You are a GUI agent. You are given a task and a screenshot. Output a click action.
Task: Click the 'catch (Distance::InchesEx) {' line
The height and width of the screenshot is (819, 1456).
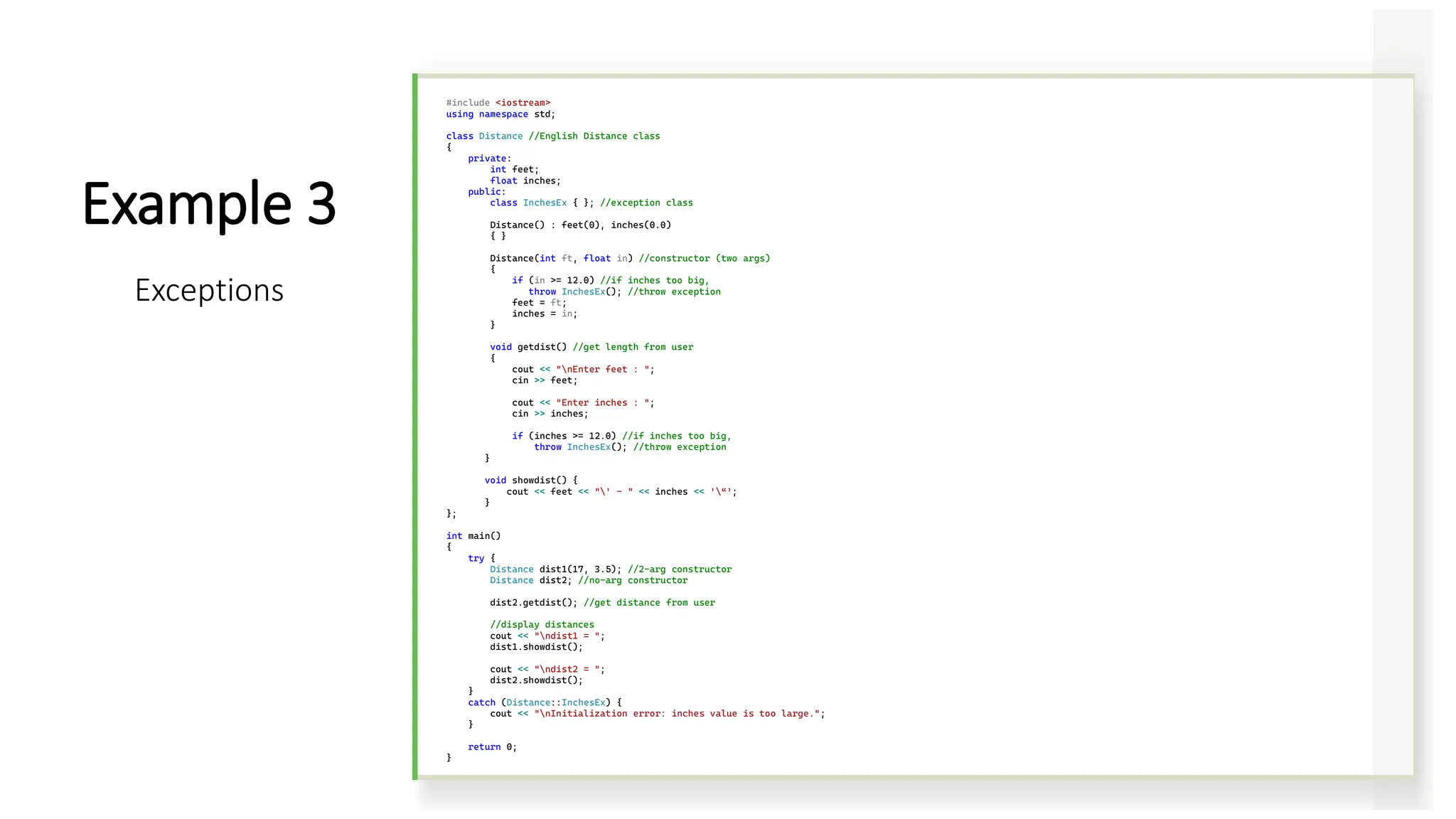pos(545,702)
